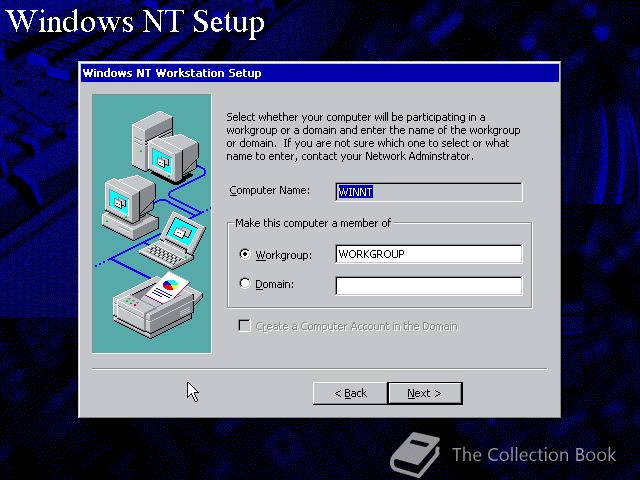Screen dimensions: 640x480
Task: Click the empty Domain name text field
Action: pos(429,286)
